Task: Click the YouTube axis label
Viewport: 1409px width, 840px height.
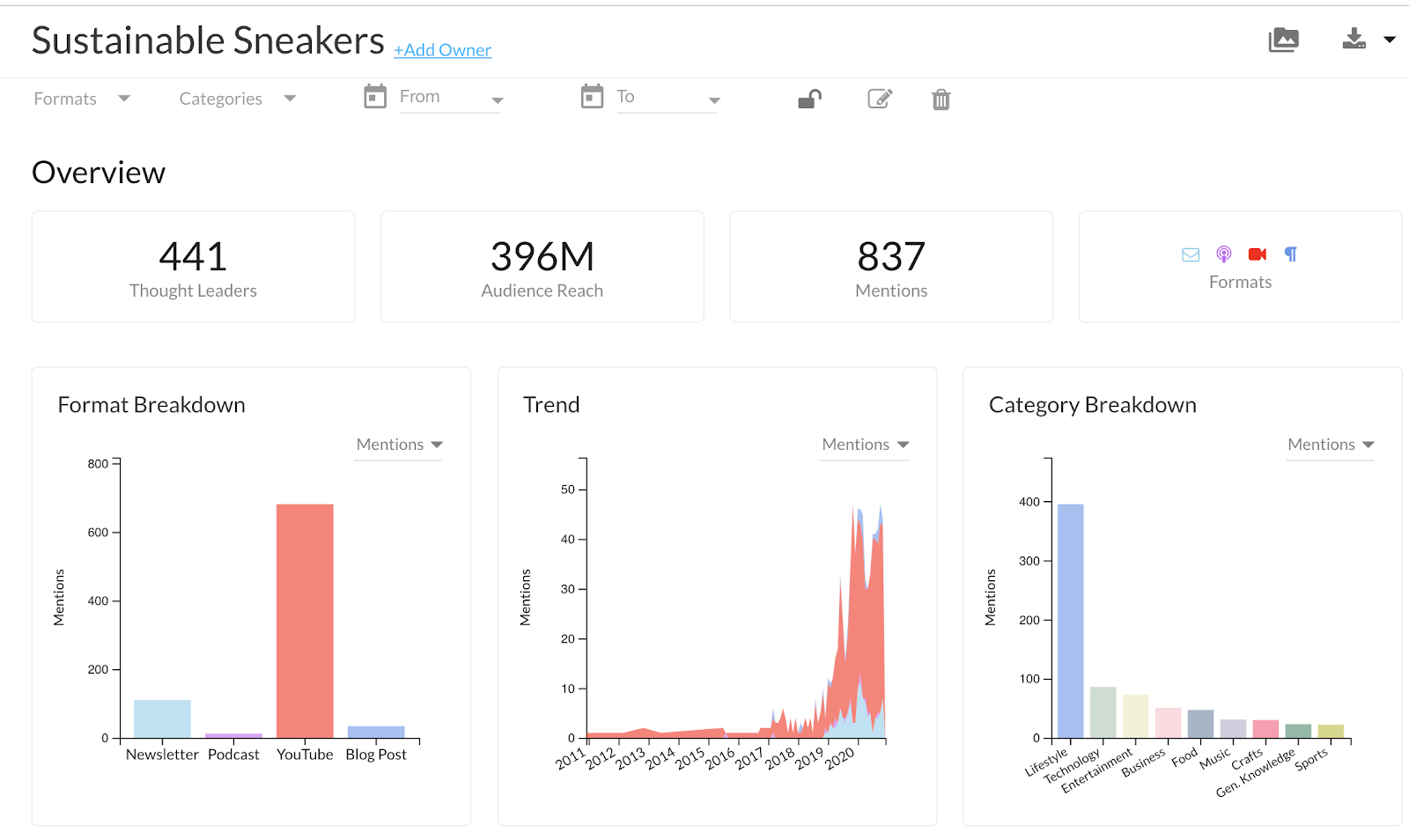Action: [x=305, y=755]
